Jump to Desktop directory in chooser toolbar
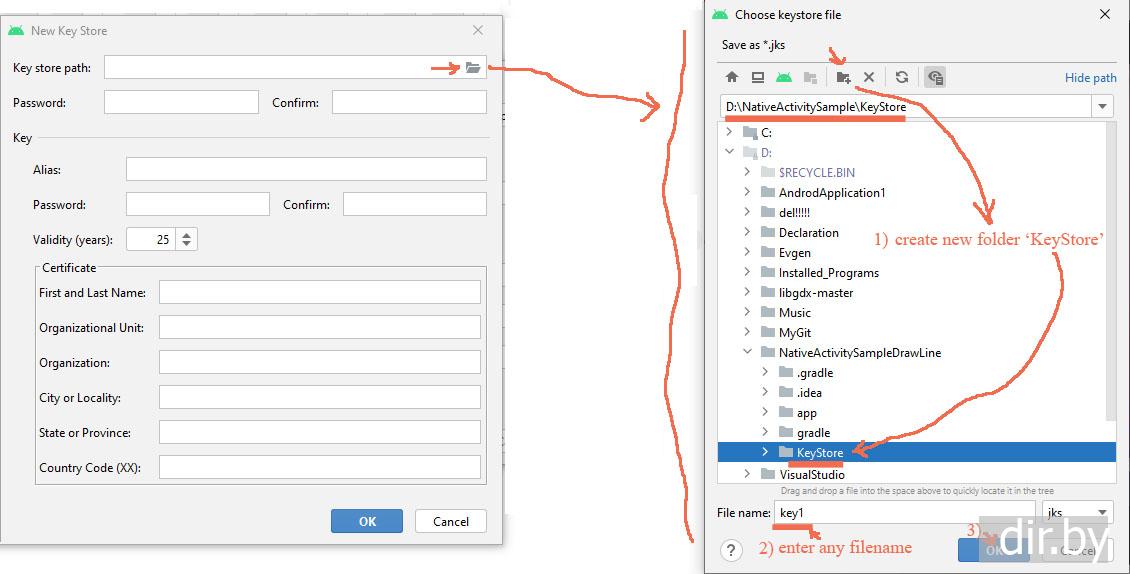 point(757,77)
